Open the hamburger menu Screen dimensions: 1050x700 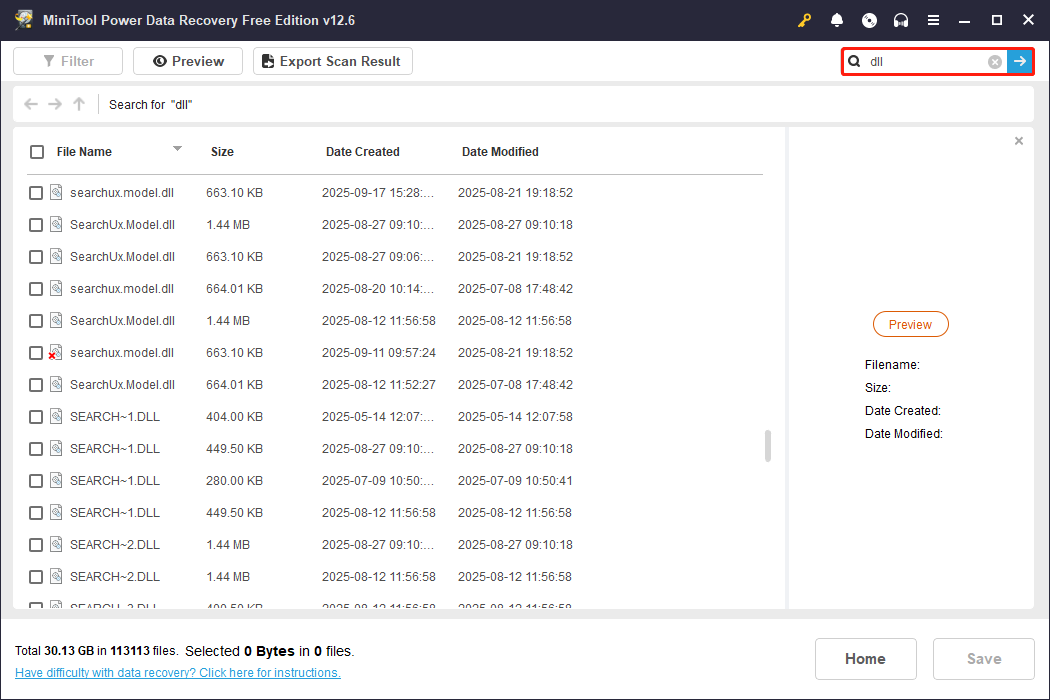[x=933, y=19]
